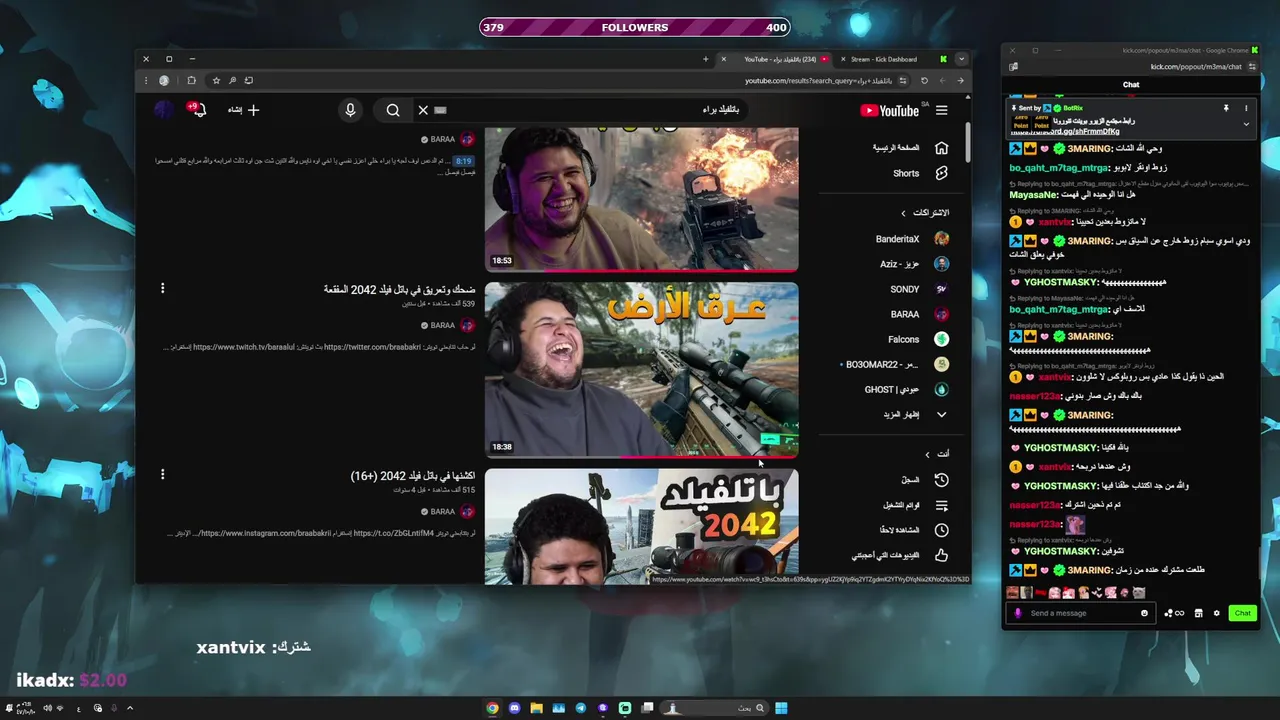Open site settings icon in the YouTube address bar
The width and height of the screenshot is (1280, 720).
point(903,81)
